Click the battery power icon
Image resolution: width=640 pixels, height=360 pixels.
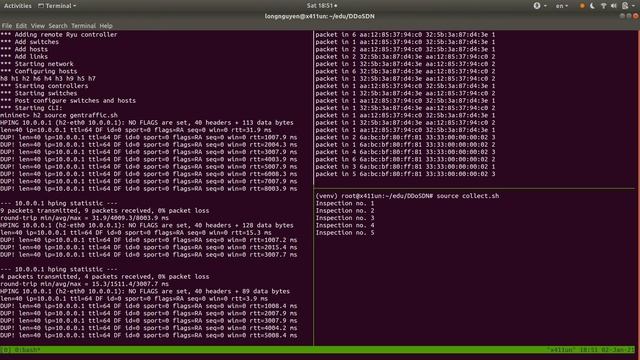[625, 6]
